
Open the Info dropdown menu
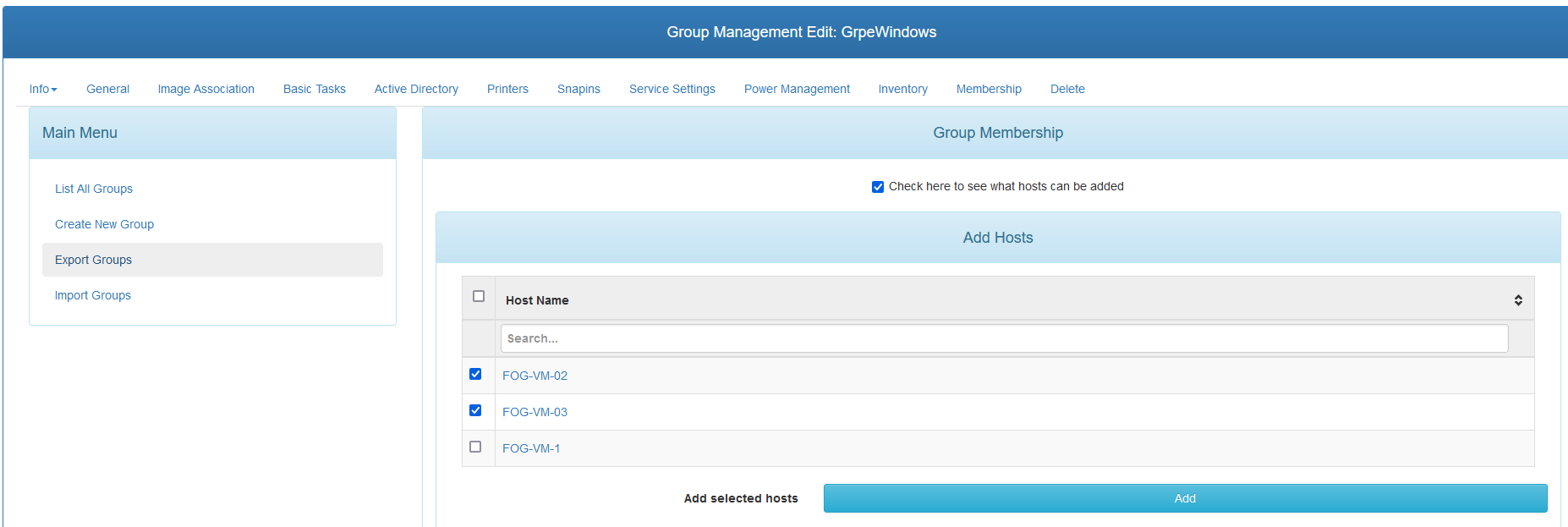pos(43,89)
